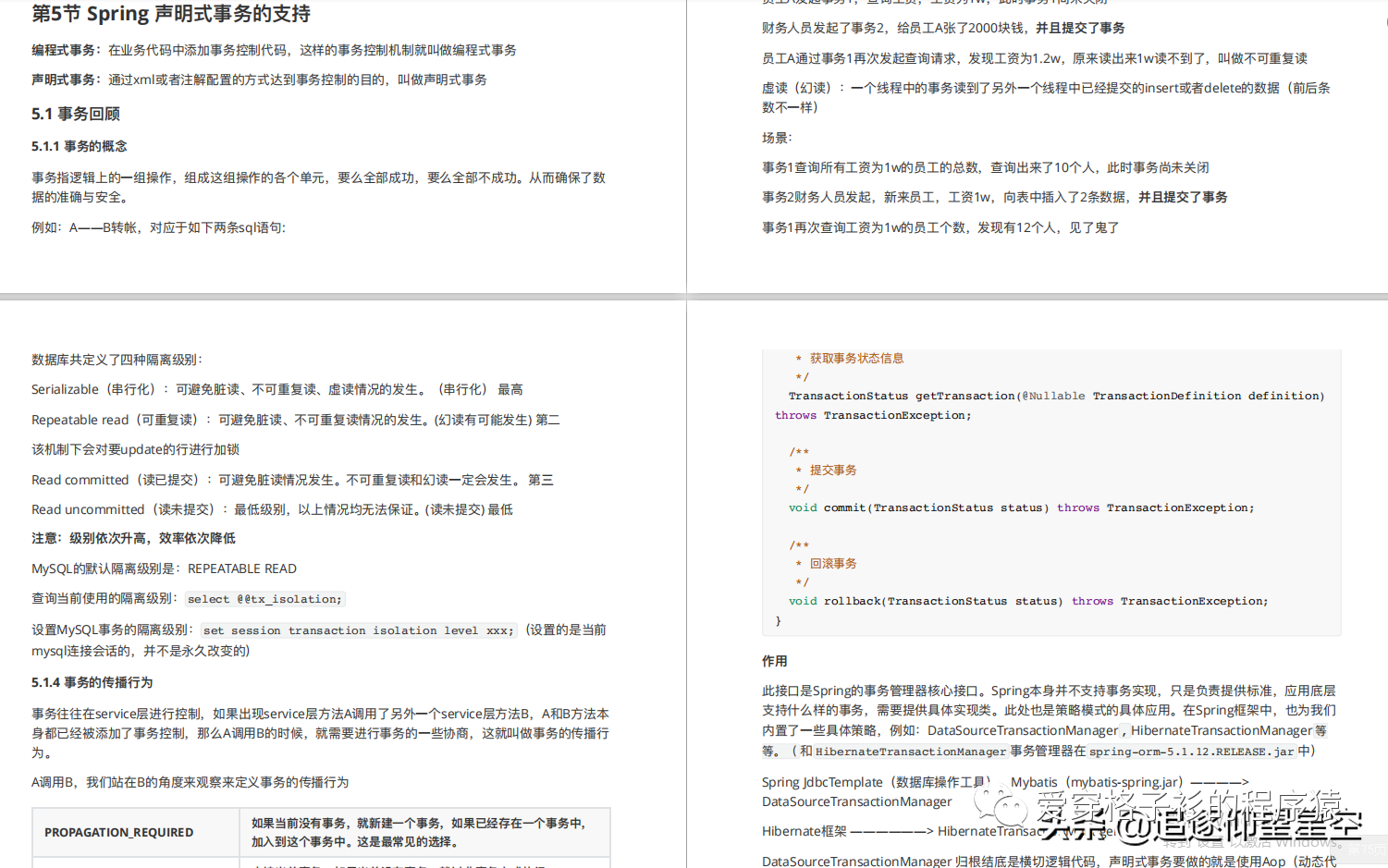Click the line "例如: A——B转帐" about two sql statements
The width and height of the screenshot is (1388, 868).
pyautogui.click(x=158, y=227)
